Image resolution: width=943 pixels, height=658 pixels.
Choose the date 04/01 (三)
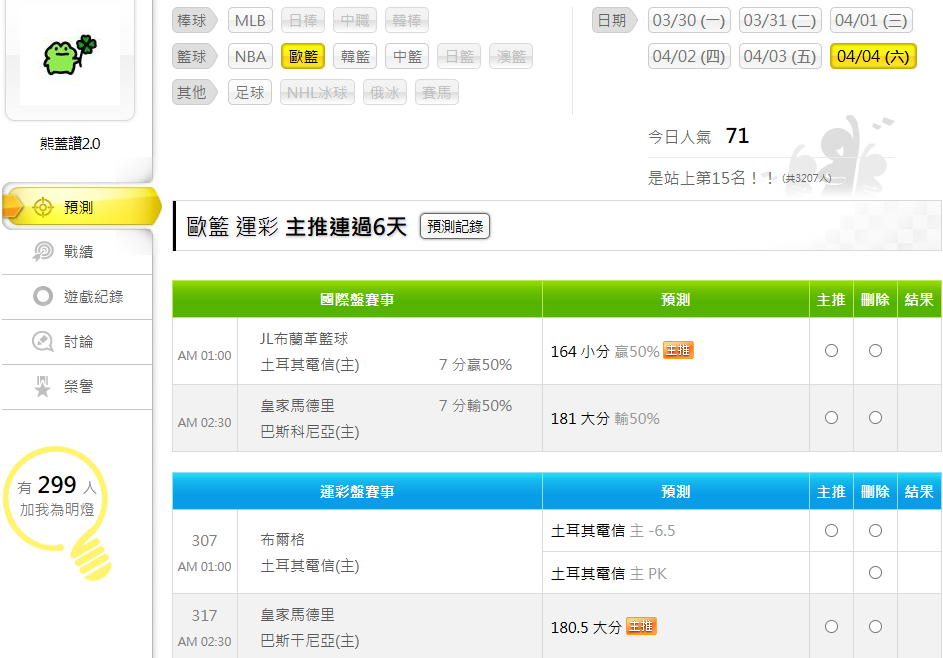[x=871, y=20]
